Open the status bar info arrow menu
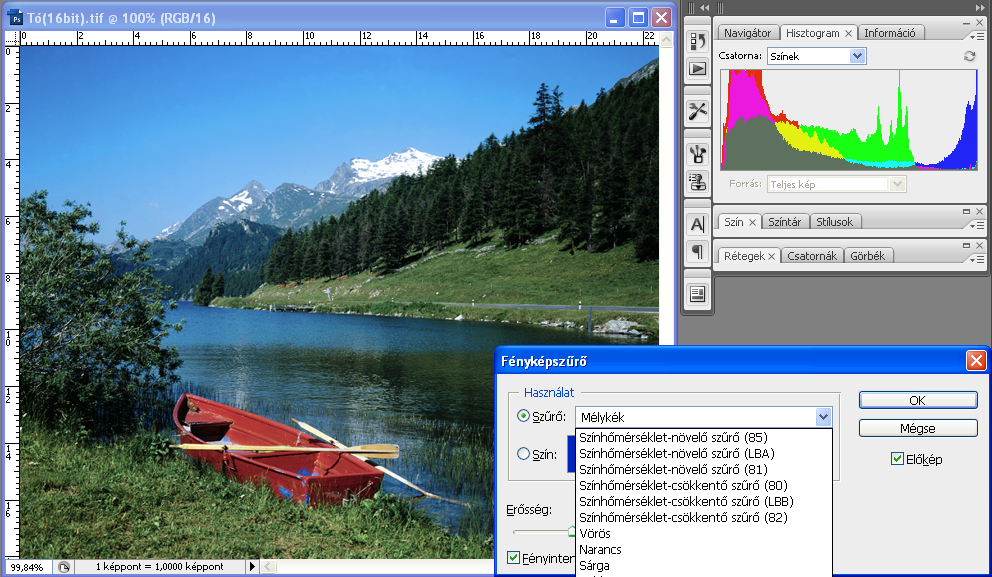 point(252,567)
